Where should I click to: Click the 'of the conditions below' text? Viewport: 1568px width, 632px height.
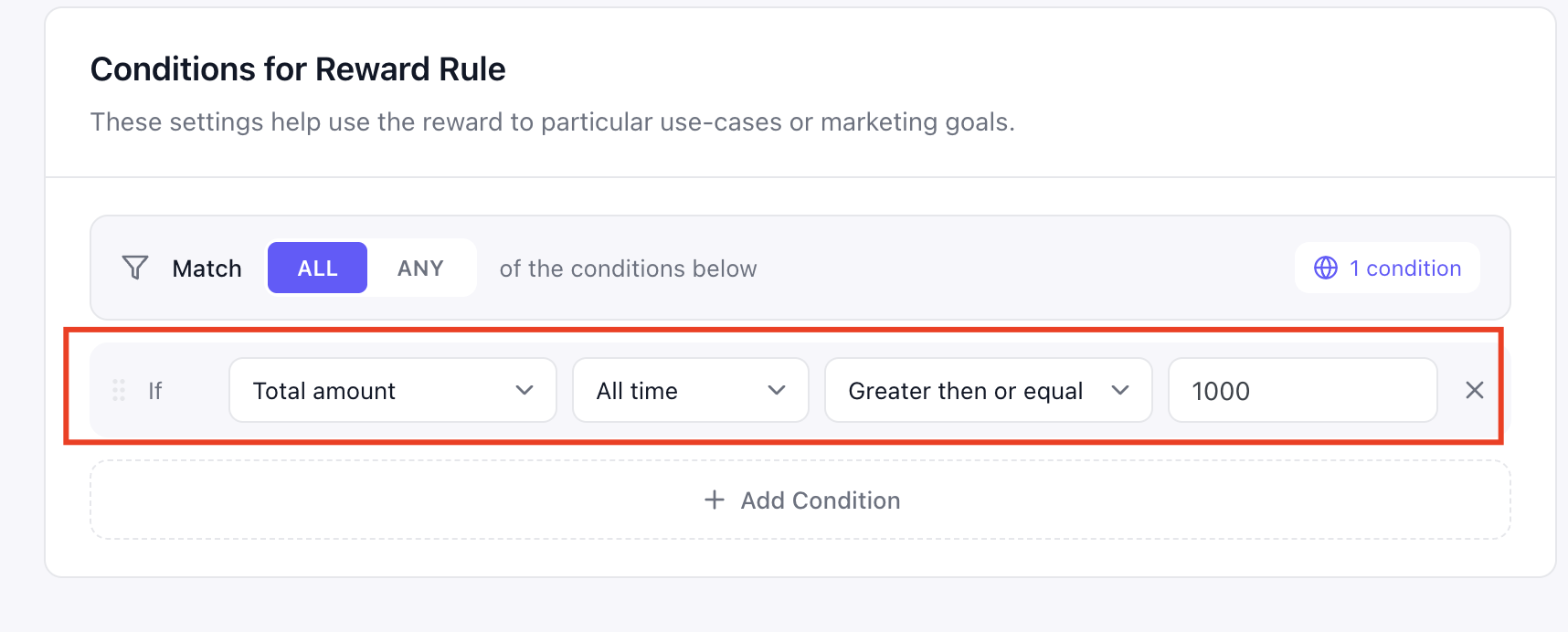[629, 269]
